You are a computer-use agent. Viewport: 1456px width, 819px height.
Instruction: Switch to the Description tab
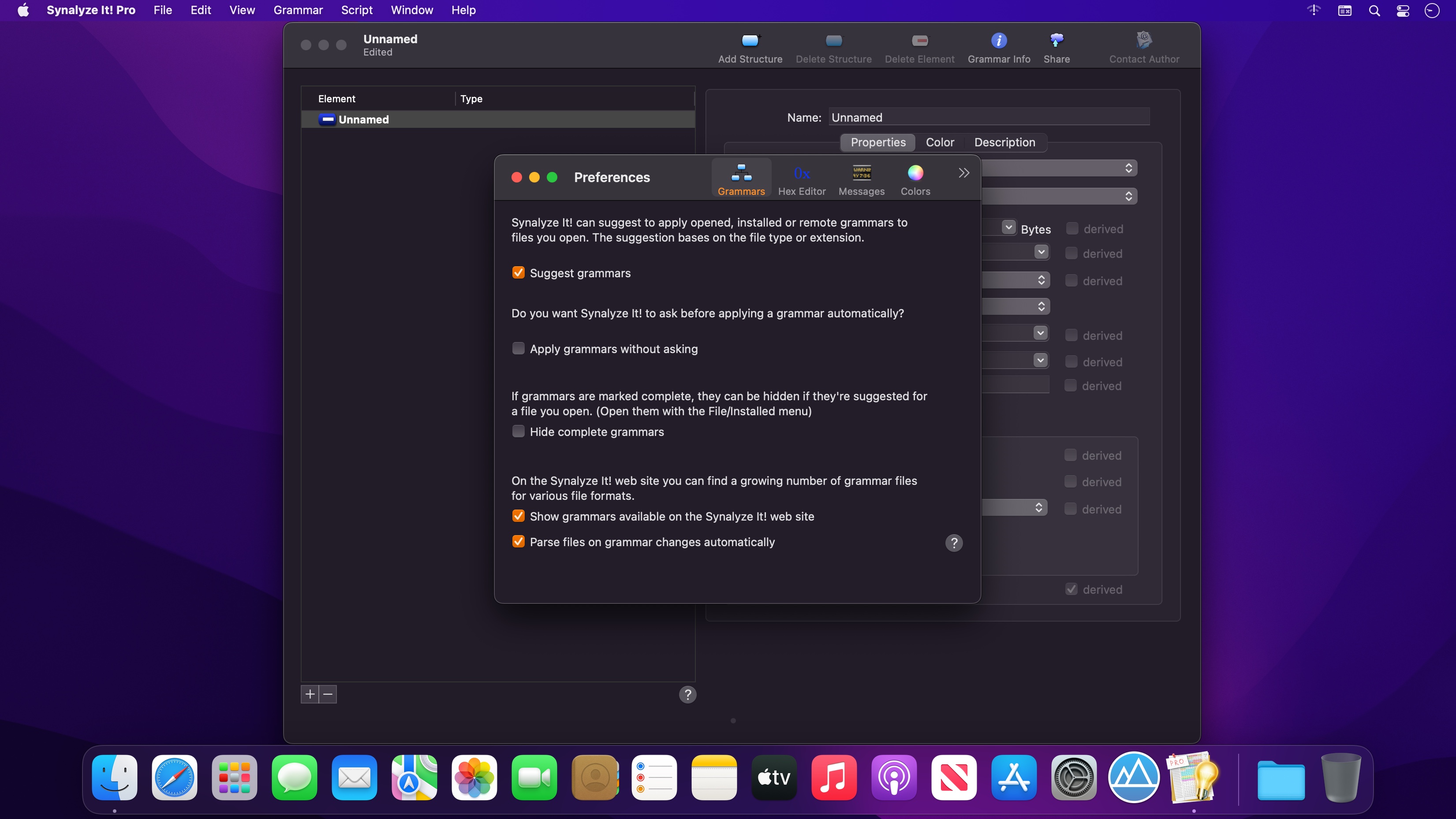click(1004, 142)
